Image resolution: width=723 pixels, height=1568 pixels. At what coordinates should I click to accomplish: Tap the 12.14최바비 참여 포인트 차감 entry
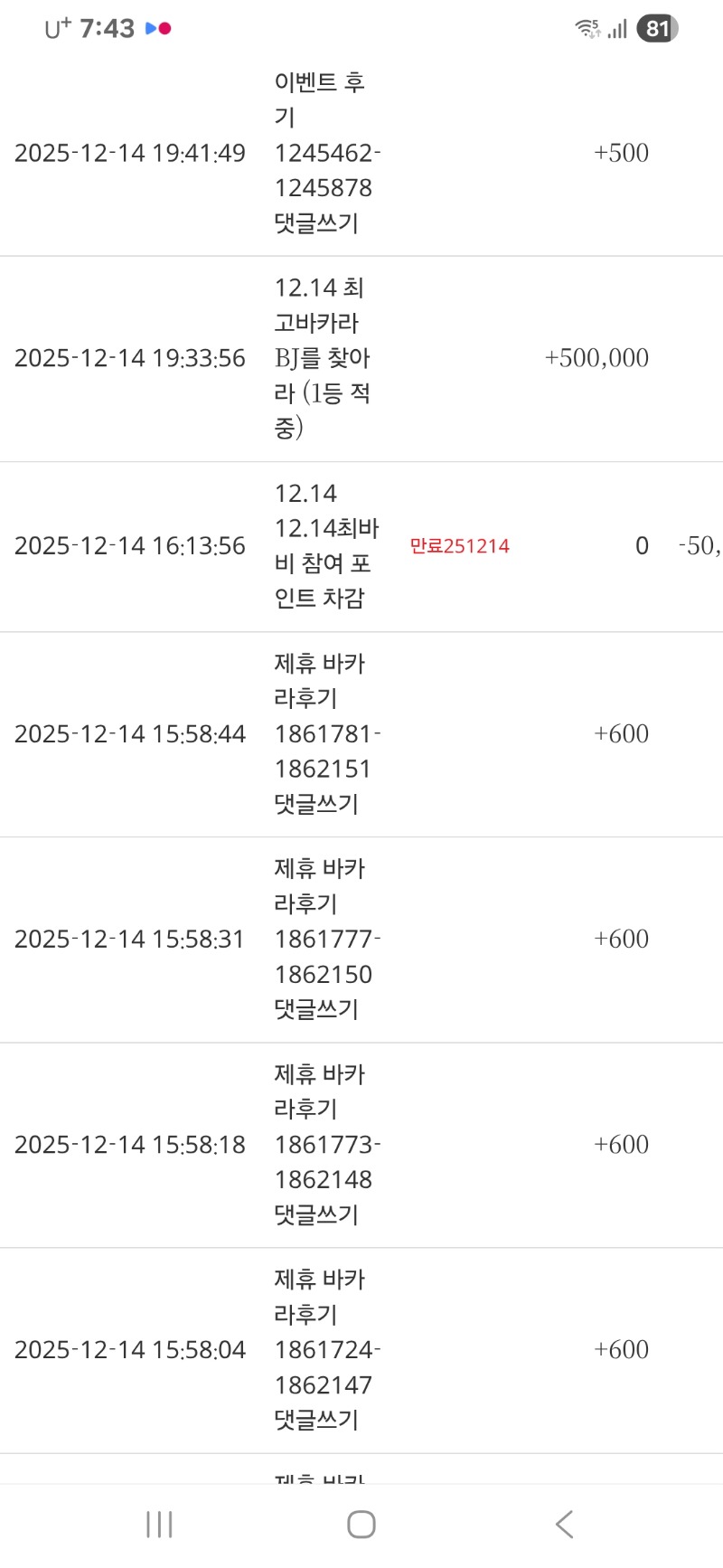(x=324, y=546)
